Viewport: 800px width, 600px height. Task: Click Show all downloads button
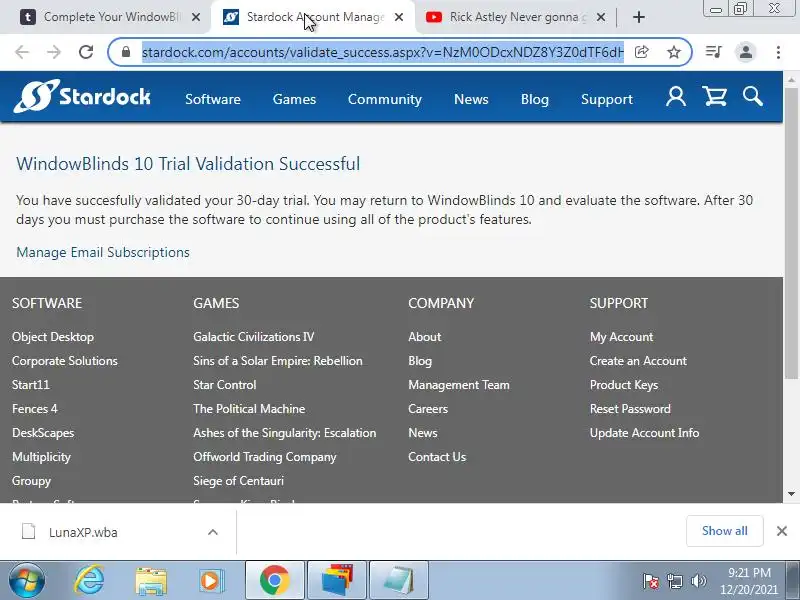click(x=724, y=531)
